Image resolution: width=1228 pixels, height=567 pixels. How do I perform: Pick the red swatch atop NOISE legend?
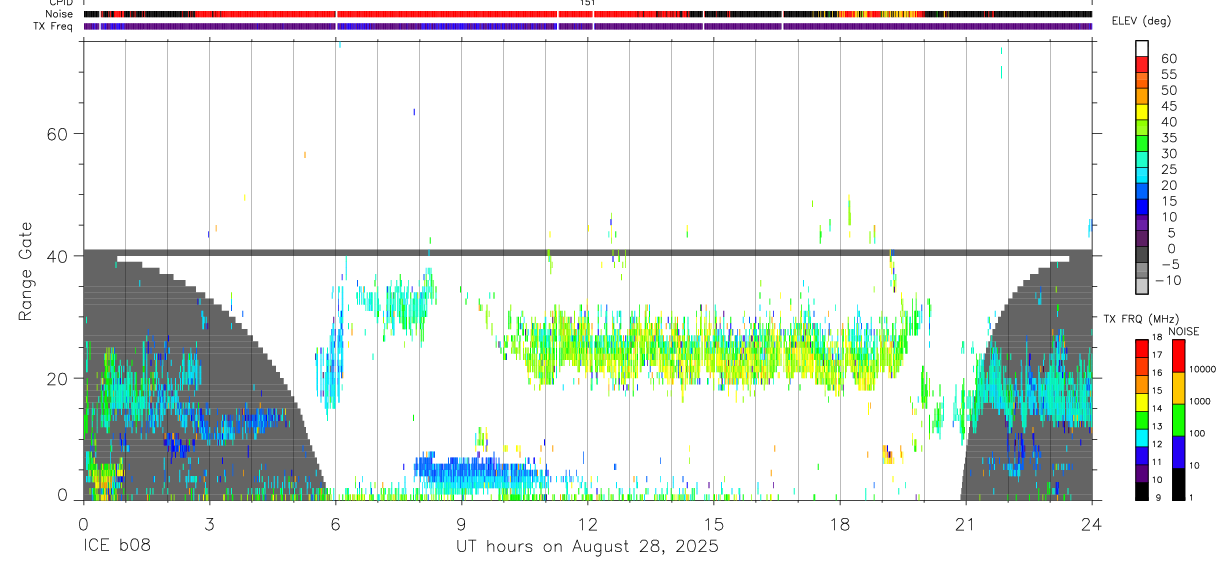[1179, 356]
